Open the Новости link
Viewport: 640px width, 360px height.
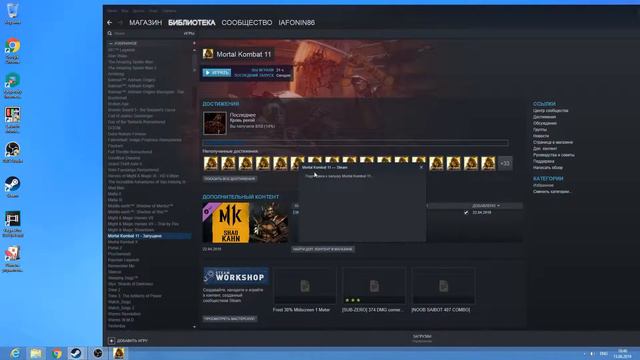[x=541, y=136]
